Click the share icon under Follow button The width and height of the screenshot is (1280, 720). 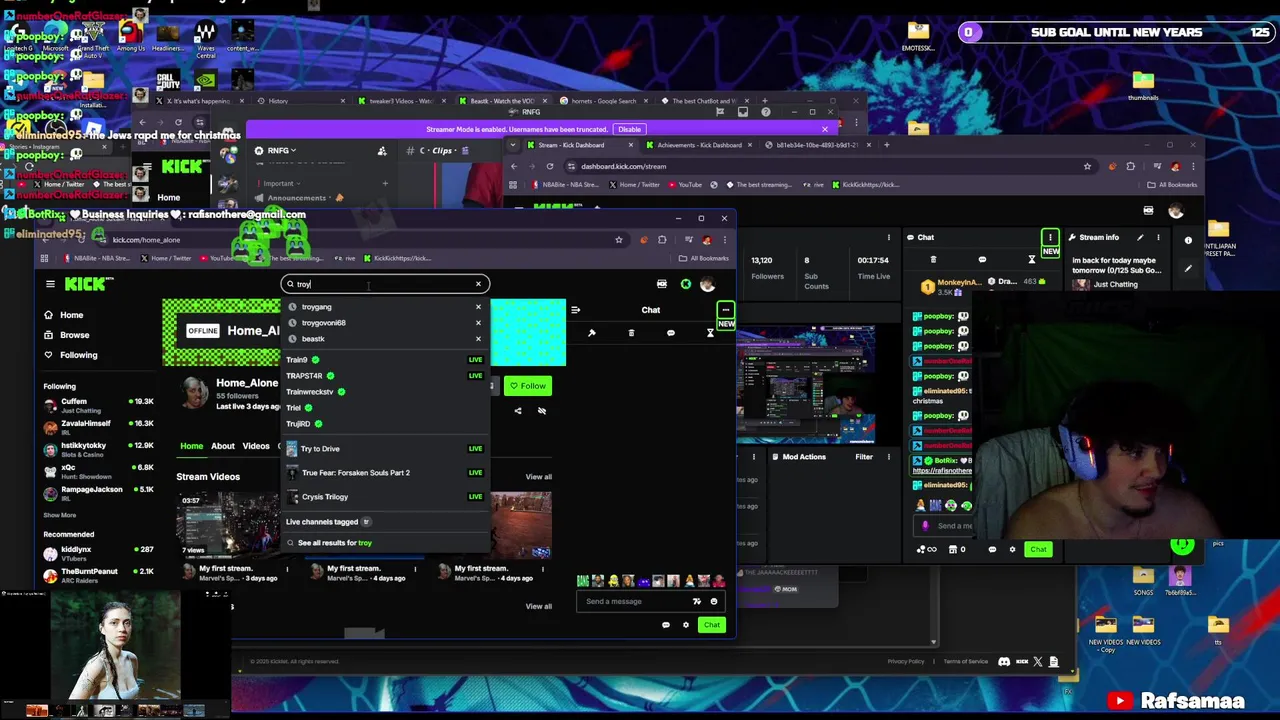tap(518, 411)
